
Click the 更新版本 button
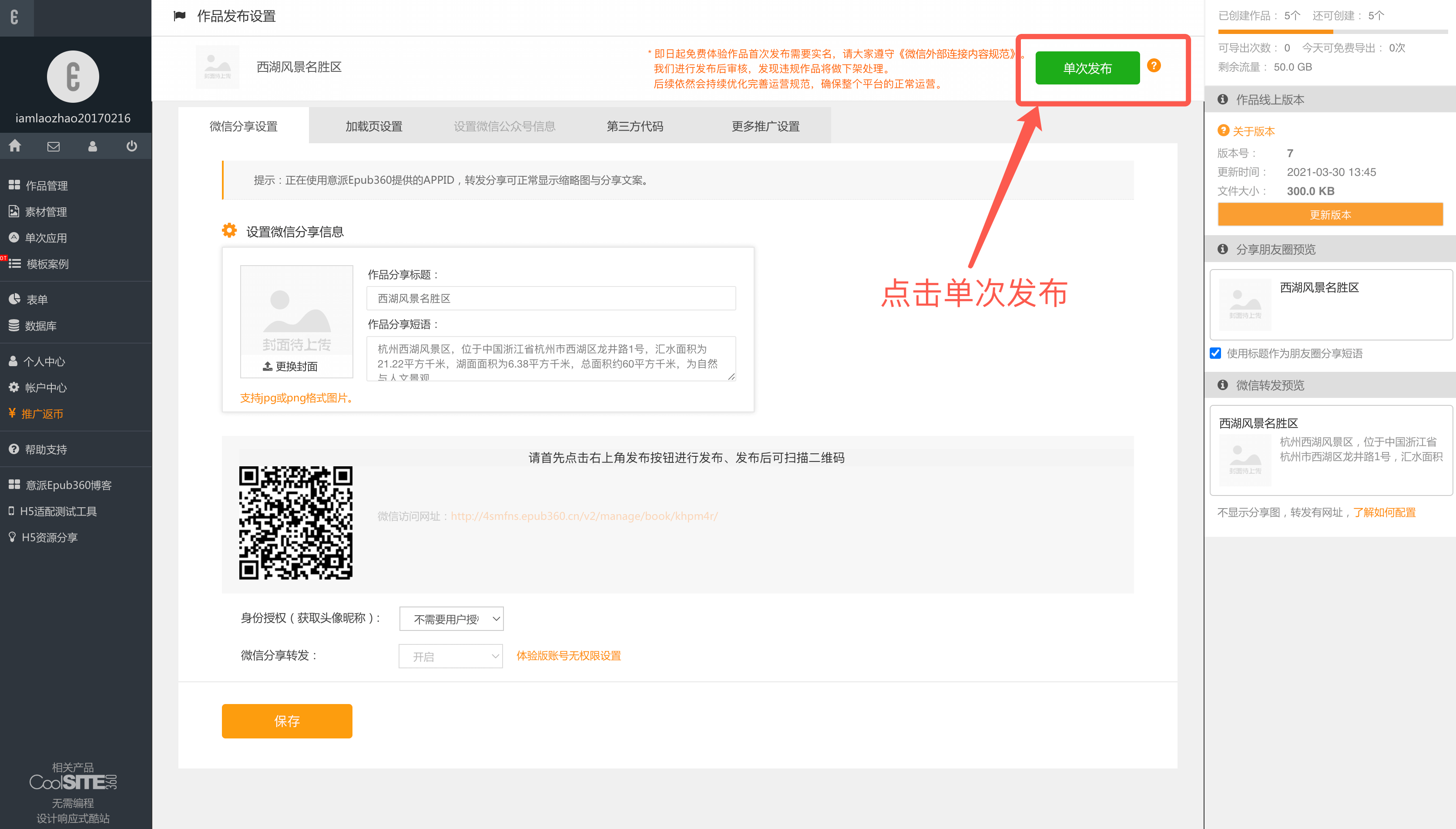pyautogui.click(x=1330, y=214)
